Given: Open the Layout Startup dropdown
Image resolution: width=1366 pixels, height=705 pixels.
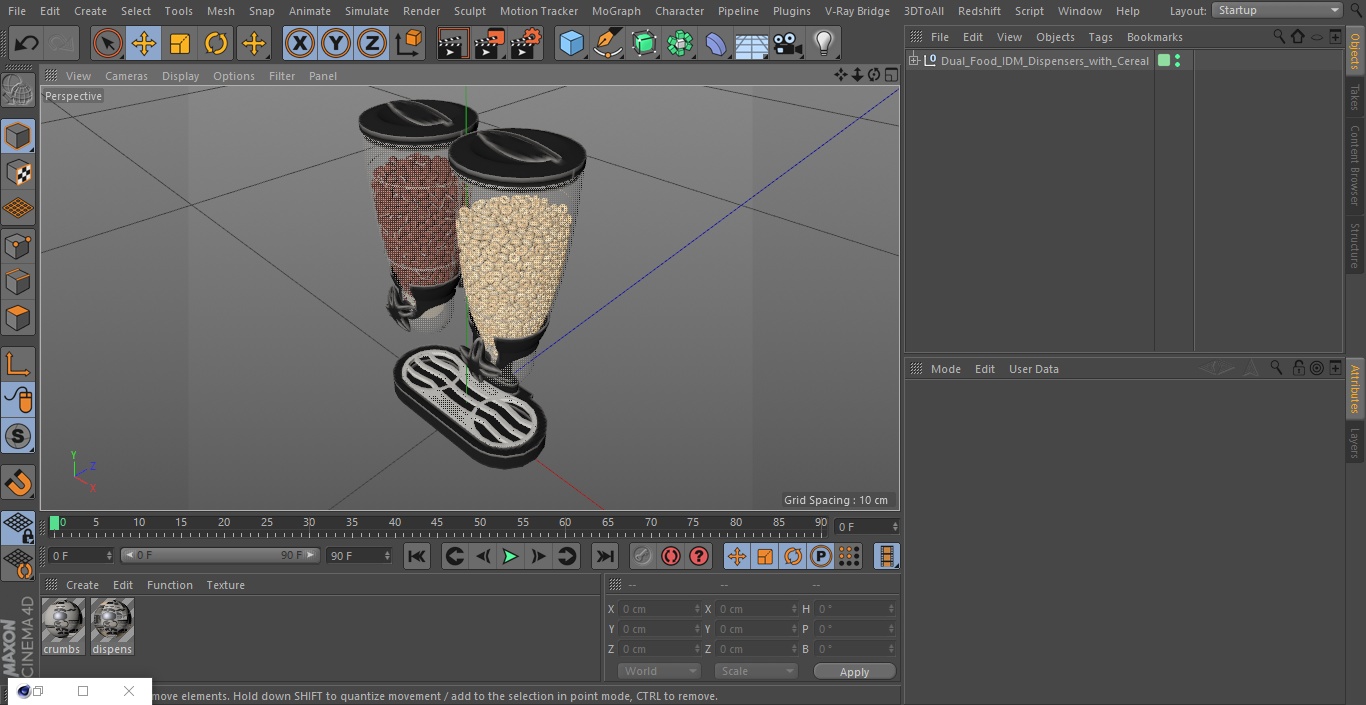Looking at the screenshot, I should click(x=1277, y=10).
